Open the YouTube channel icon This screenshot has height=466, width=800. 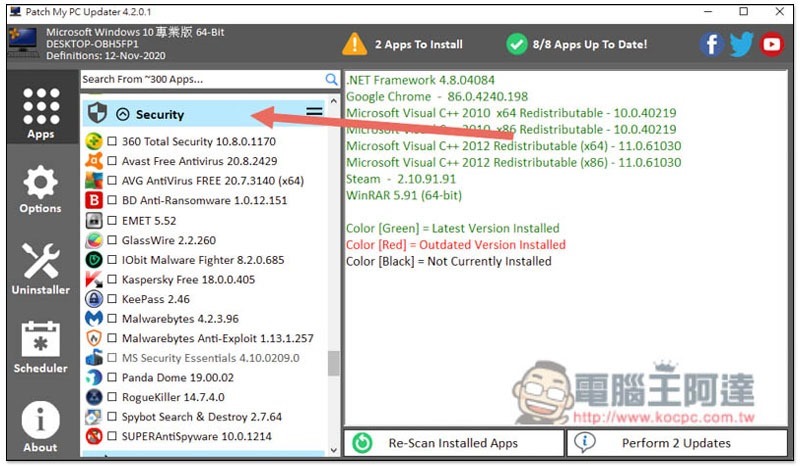coord(771,44)
